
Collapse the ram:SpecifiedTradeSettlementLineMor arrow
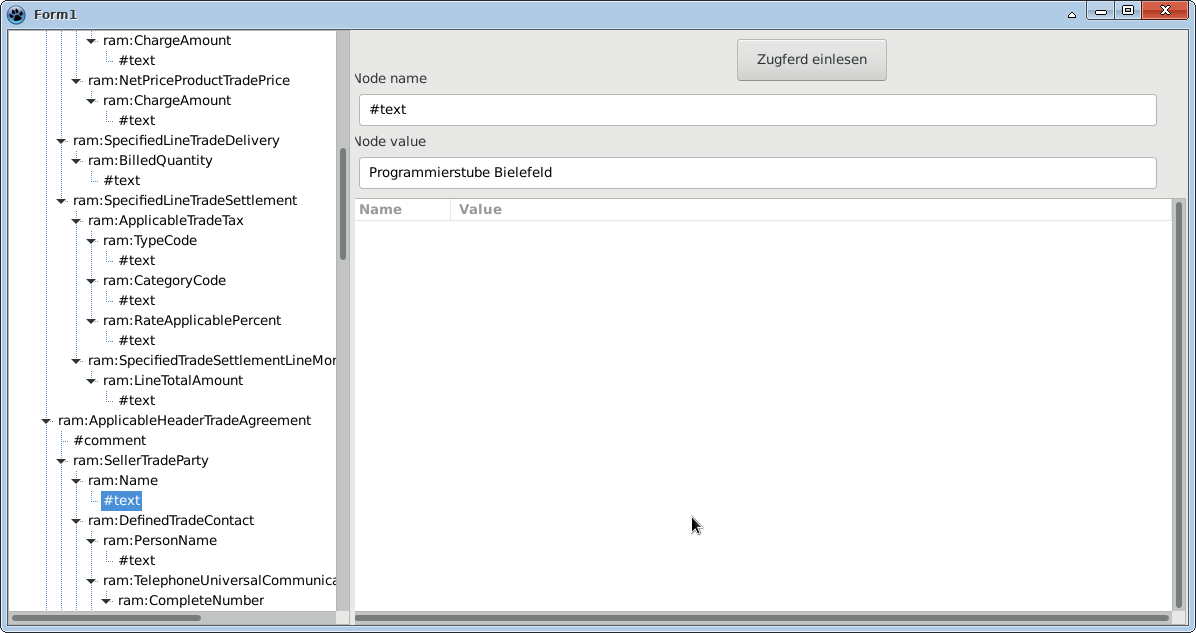[x=76, y=361]
